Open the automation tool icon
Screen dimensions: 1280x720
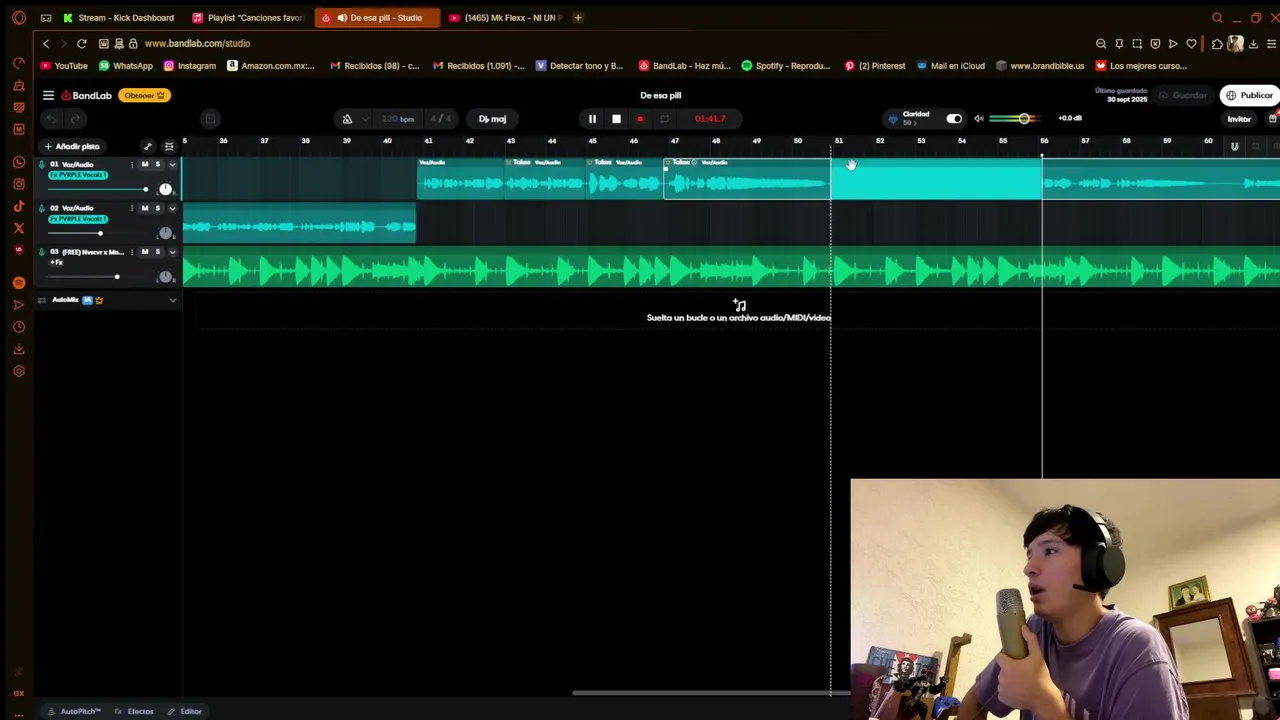coord(147,146)
